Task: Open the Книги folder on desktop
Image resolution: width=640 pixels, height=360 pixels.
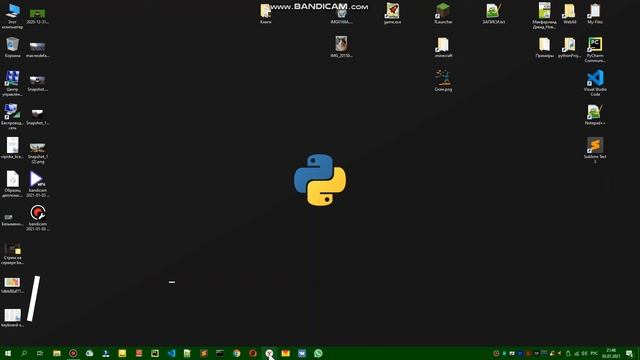Action: (x=266, y=13)
